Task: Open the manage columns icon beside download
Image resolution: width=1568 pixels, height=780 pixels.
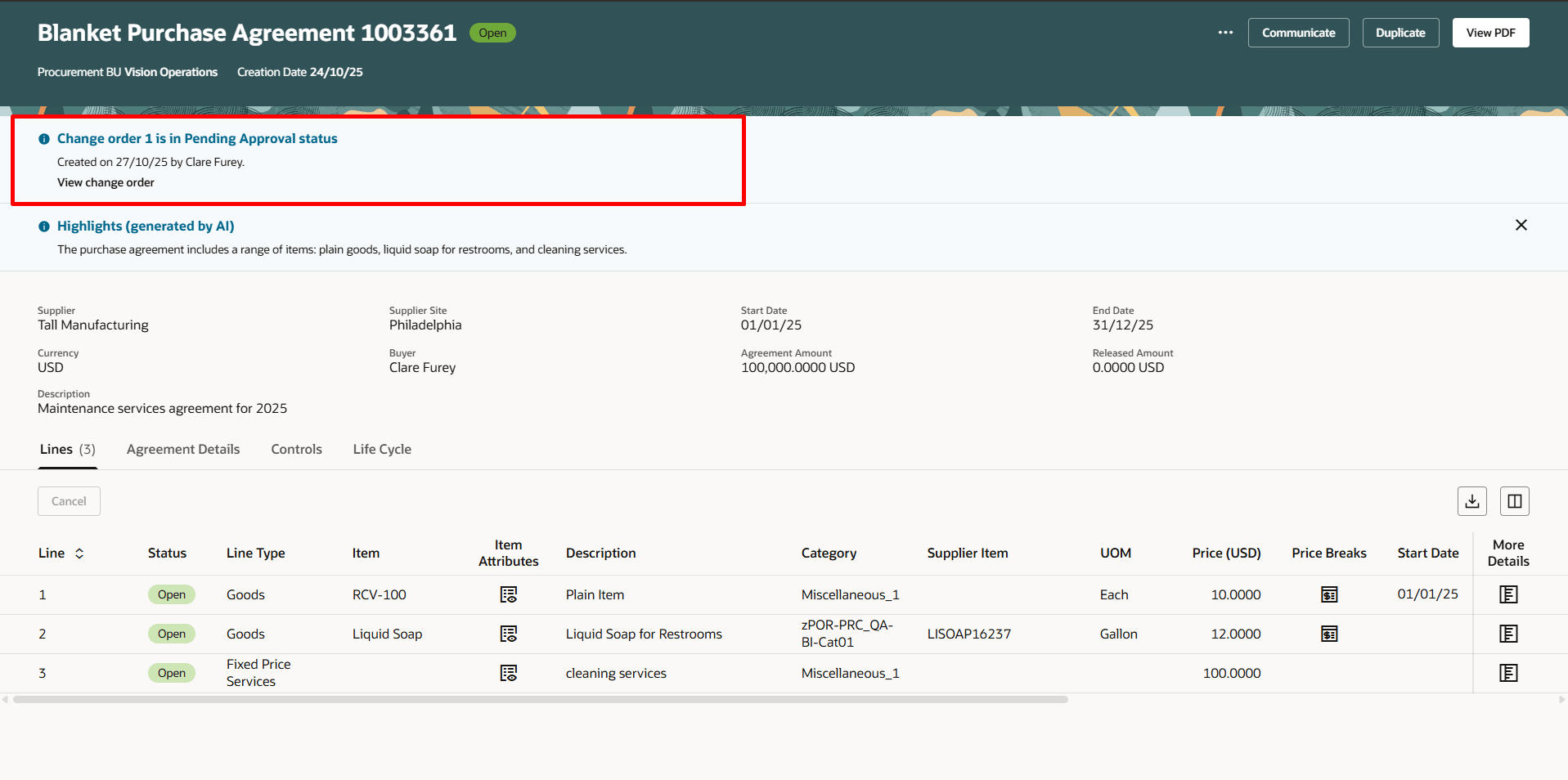Action: click(x=1514, y=500)
